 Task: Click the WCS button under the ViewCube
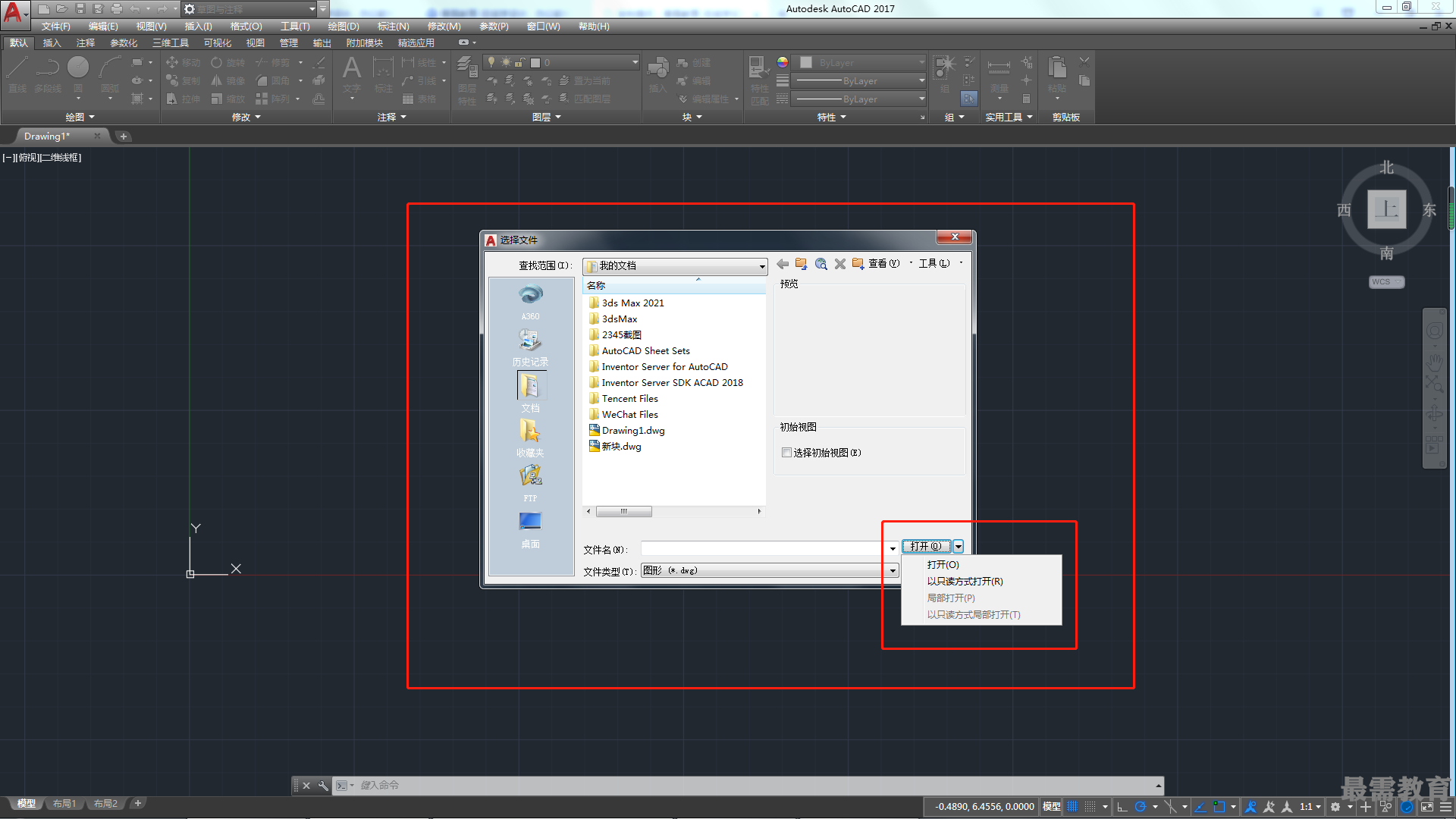coord(1386,282)
